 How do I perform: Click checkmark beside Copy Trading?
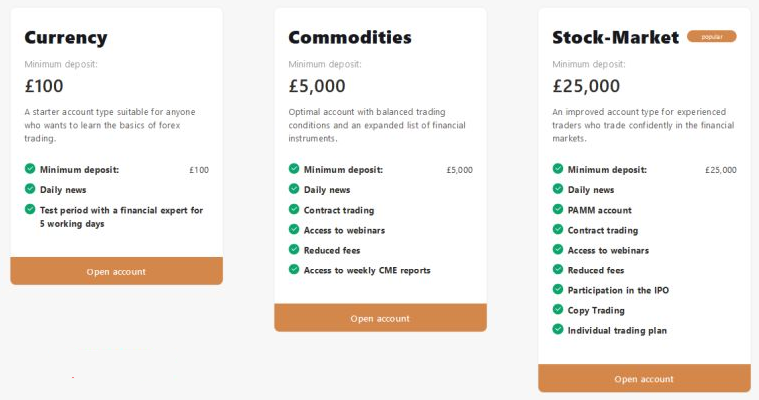558,309
